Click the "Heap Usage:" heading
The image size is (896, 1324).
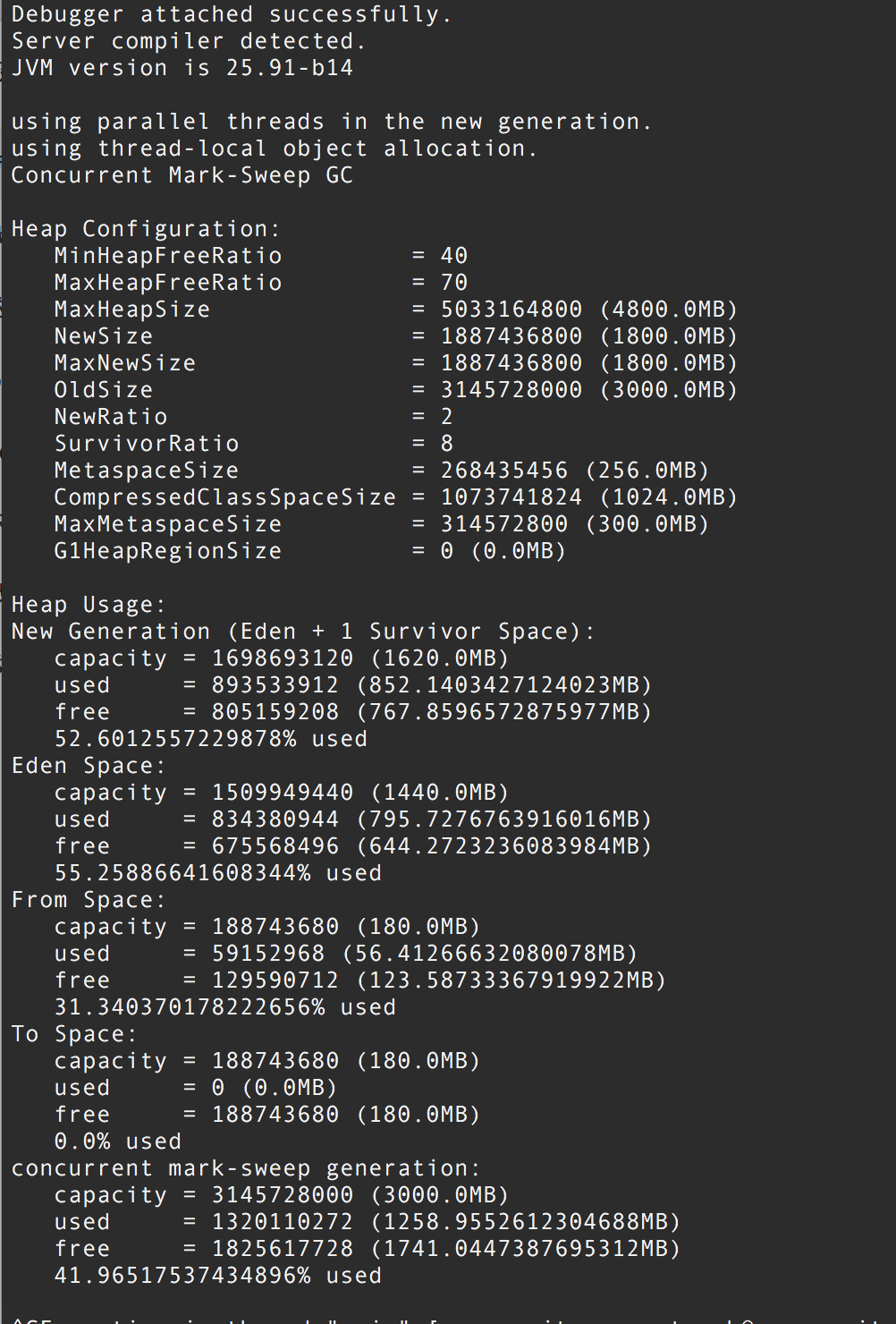tap(89, 605)
